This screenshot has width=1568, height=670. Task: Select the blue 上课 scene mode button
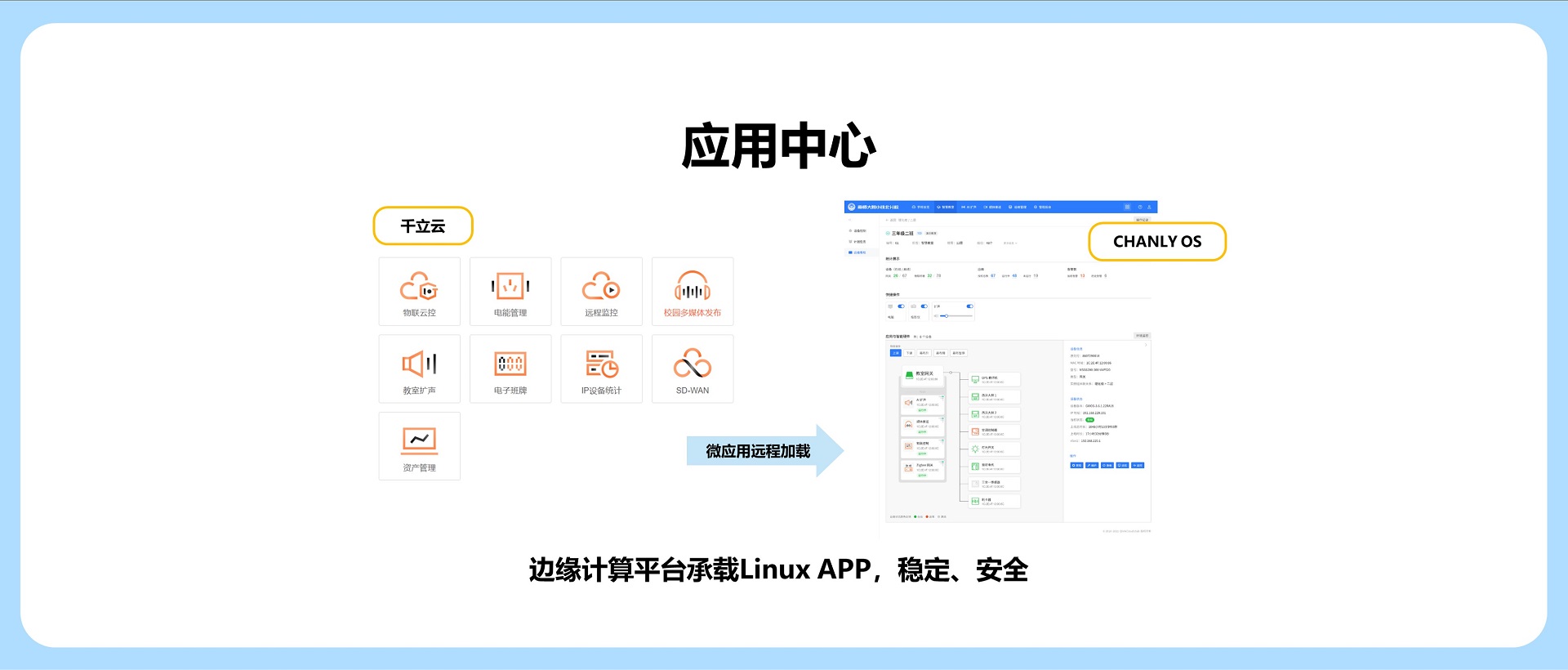point(896,353)
